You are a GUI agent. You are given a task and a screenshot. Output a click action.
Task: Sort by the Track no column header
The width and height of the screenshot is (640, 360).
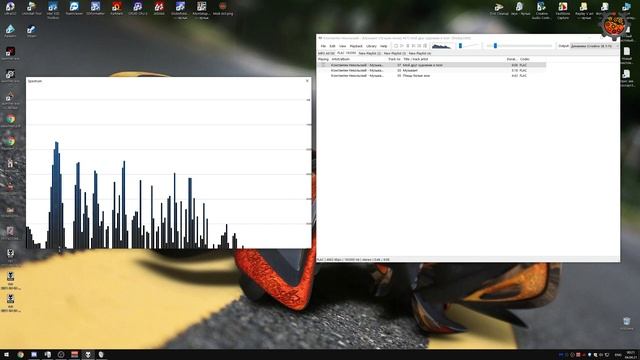point(394,59)
